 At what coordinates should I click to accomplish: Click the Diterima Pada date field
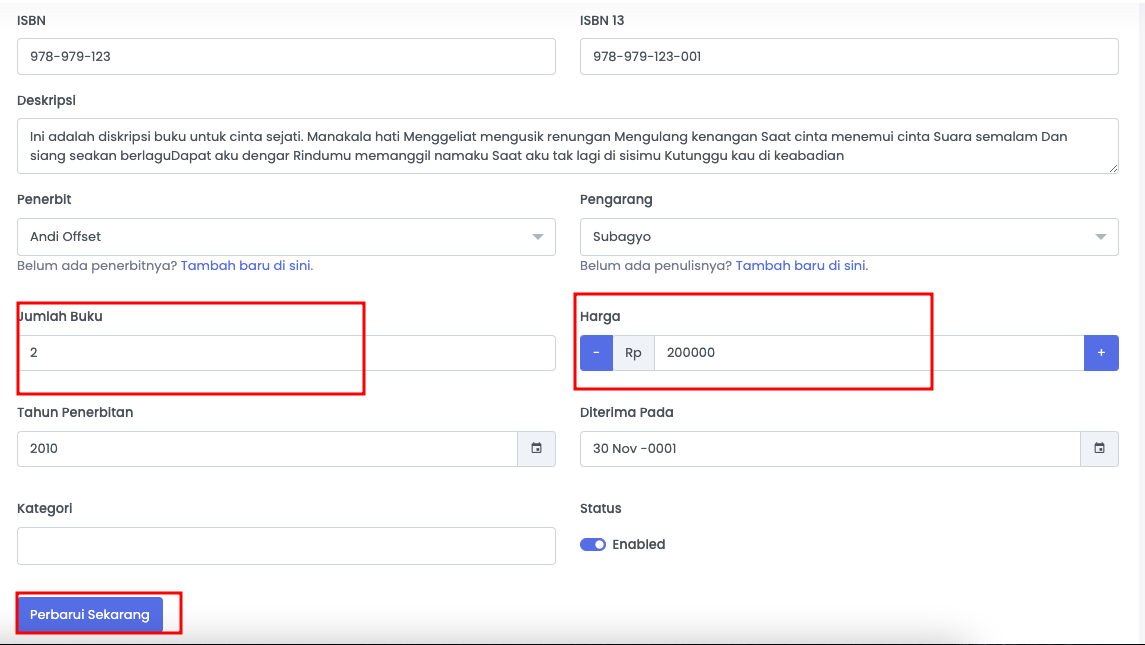tap(830, 448)
